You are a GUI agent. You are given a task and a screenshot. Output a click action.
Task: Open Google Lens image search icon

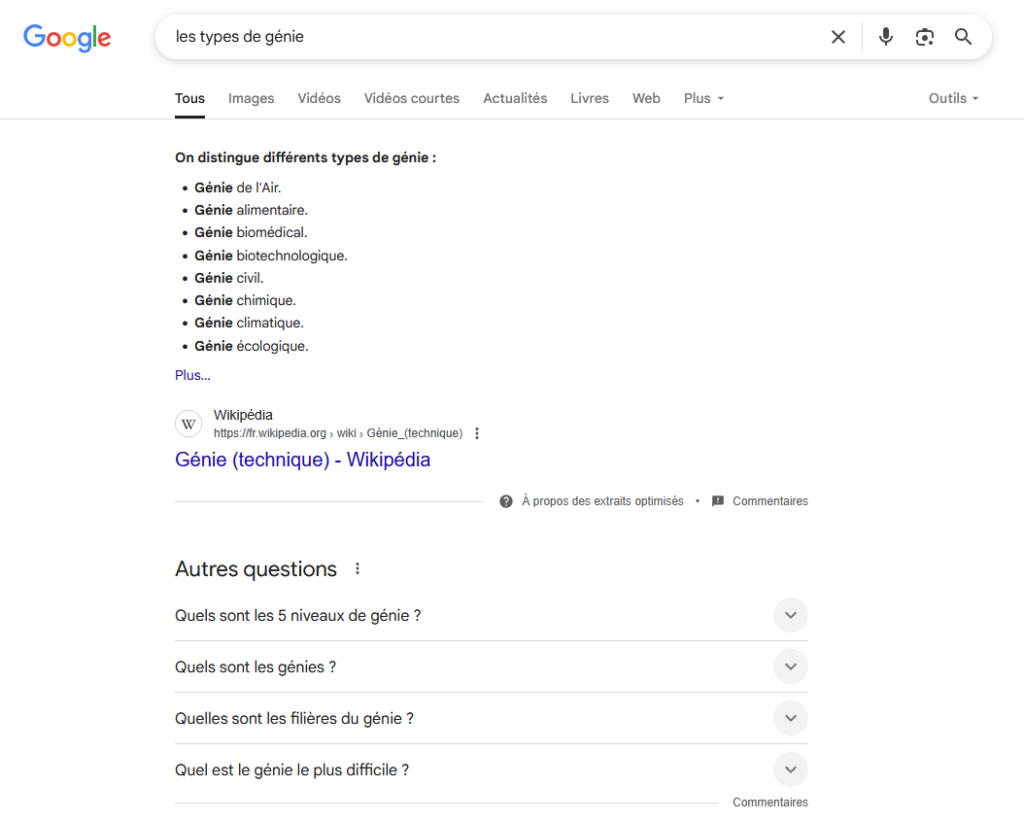[x=924, y=37]
